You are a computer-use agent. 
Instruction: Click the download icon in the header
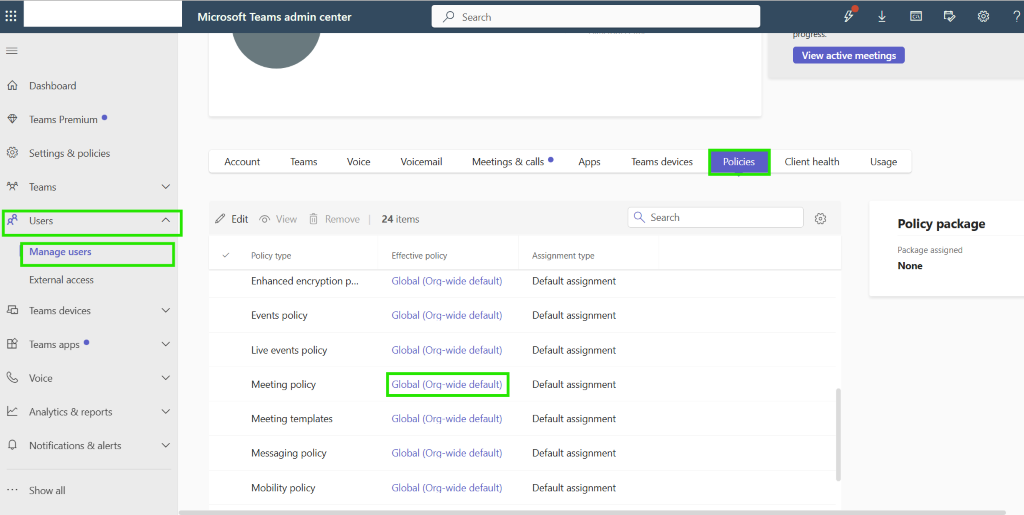[882, 17]
